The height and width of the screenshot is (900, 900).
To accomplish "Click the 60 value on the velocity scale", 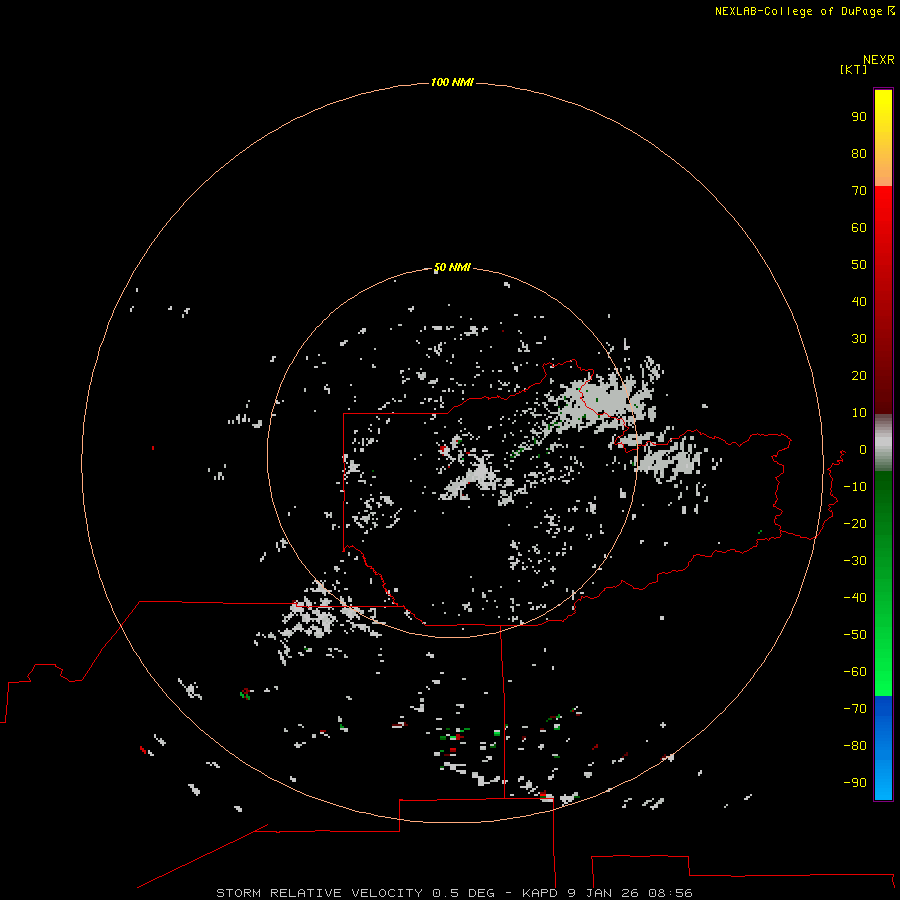I will 859,227.
